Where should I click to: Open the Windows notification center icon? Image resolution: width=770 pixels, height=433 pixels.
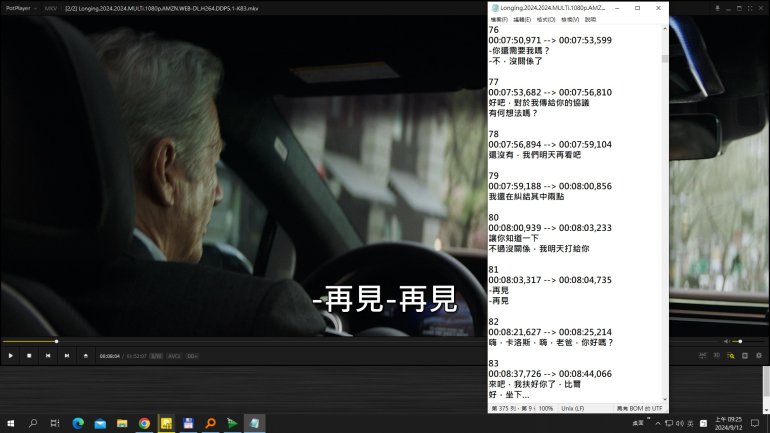pyautogui.click(x=755, y=423)
